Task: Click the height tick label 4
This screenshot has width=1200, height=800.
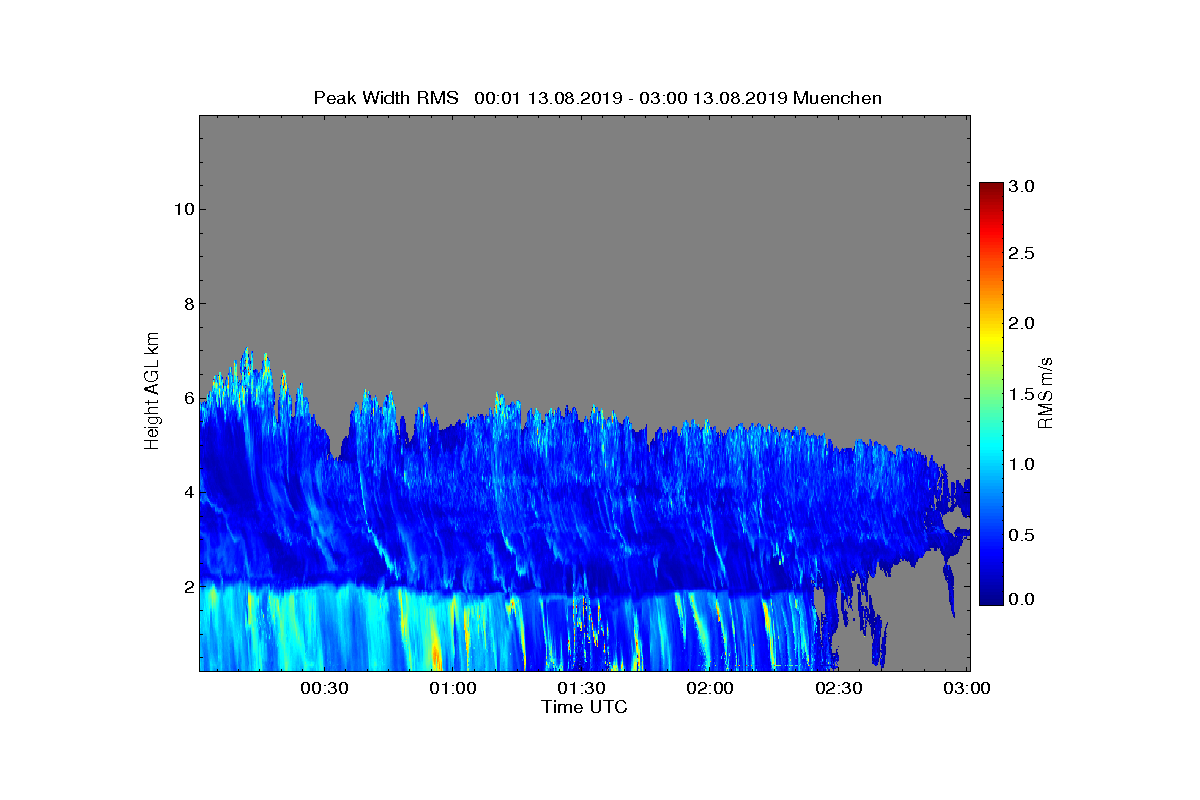Action: pyautogui.click(x=187, y=492)
